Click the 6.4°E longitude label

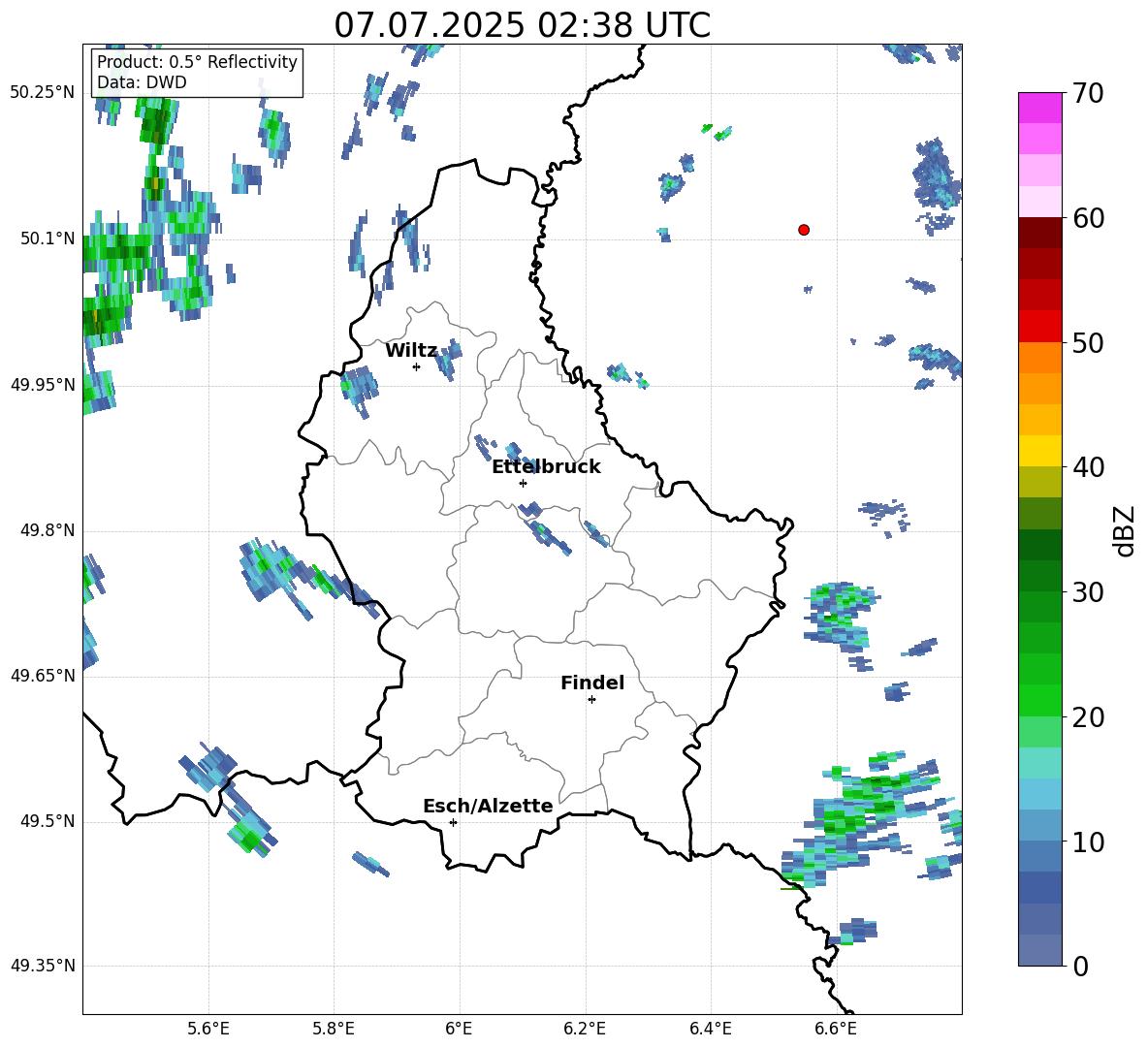tap(710, 1030)
